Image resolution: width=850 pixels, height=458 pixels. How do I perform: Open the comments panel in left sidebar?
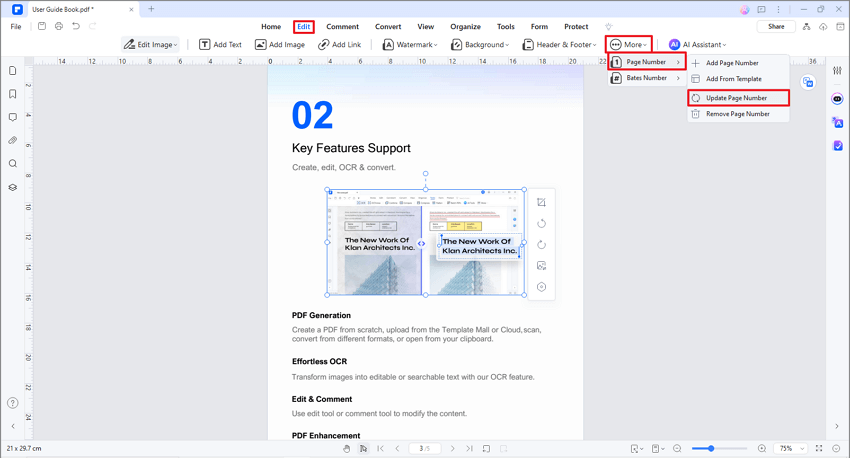pyautogui.click(x=12, y=117)
